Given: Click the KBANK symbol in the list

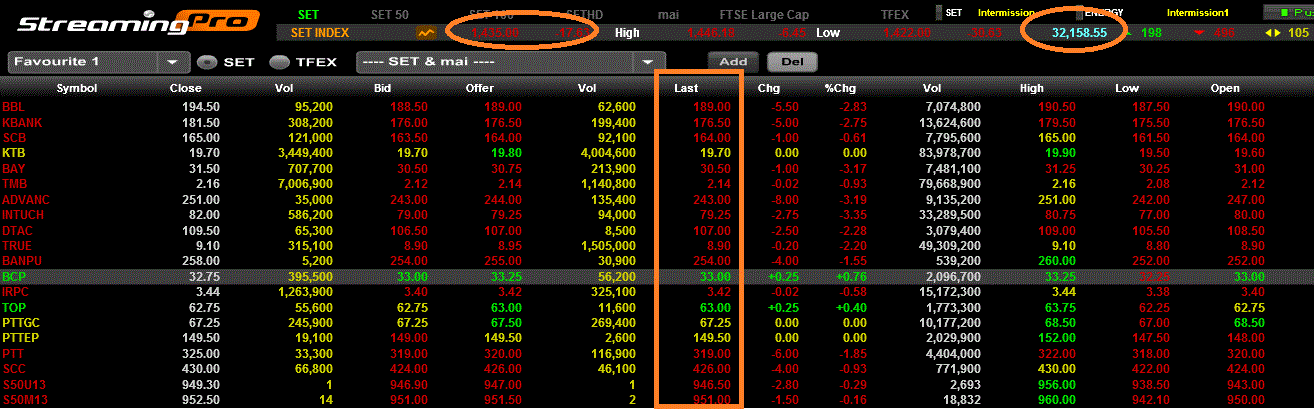Looking at the screenshot, I should [x=22, y=122].
